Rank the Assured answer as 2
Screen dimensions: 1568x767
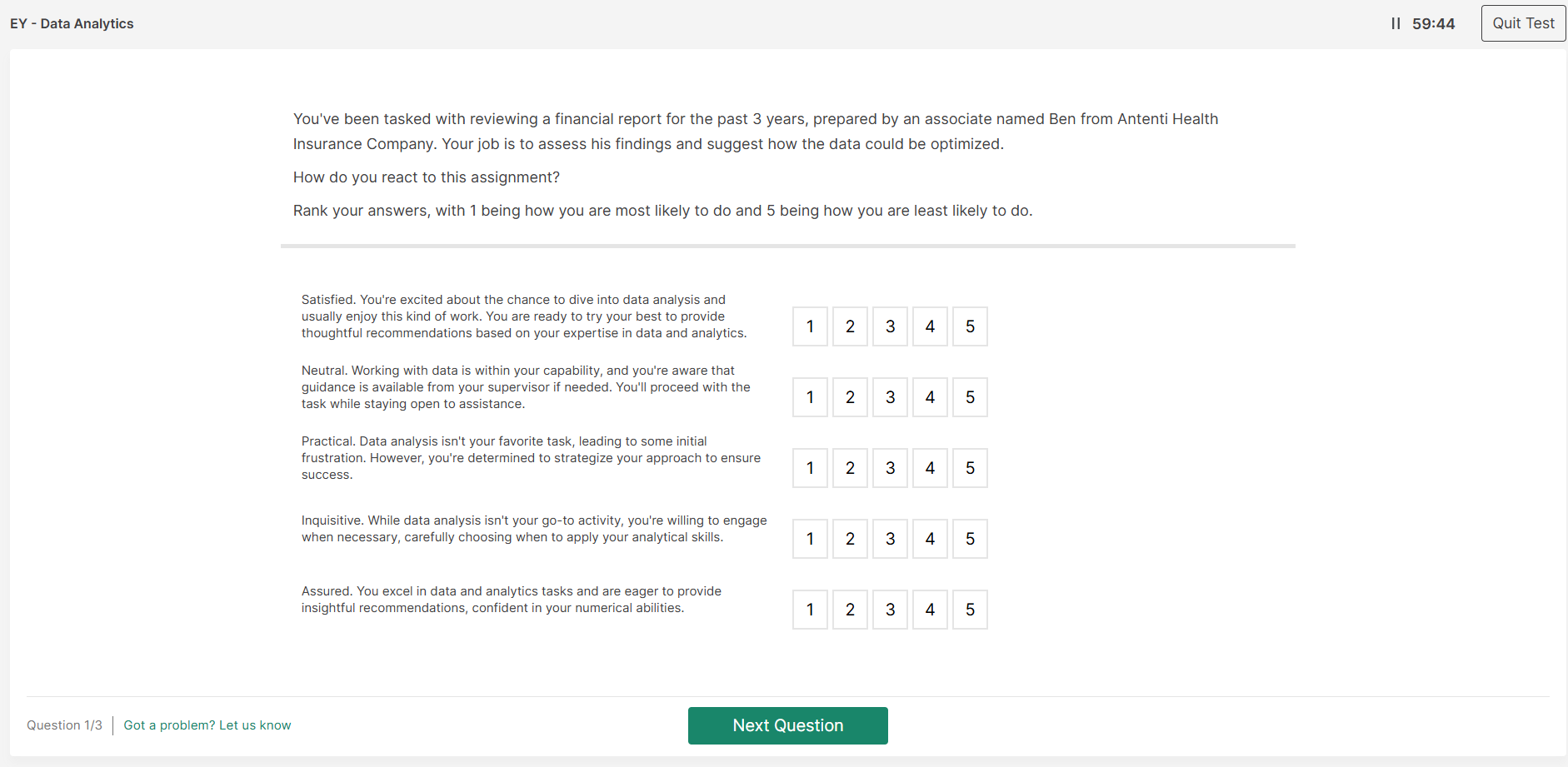pyautogui.click(x=850, y=610)
